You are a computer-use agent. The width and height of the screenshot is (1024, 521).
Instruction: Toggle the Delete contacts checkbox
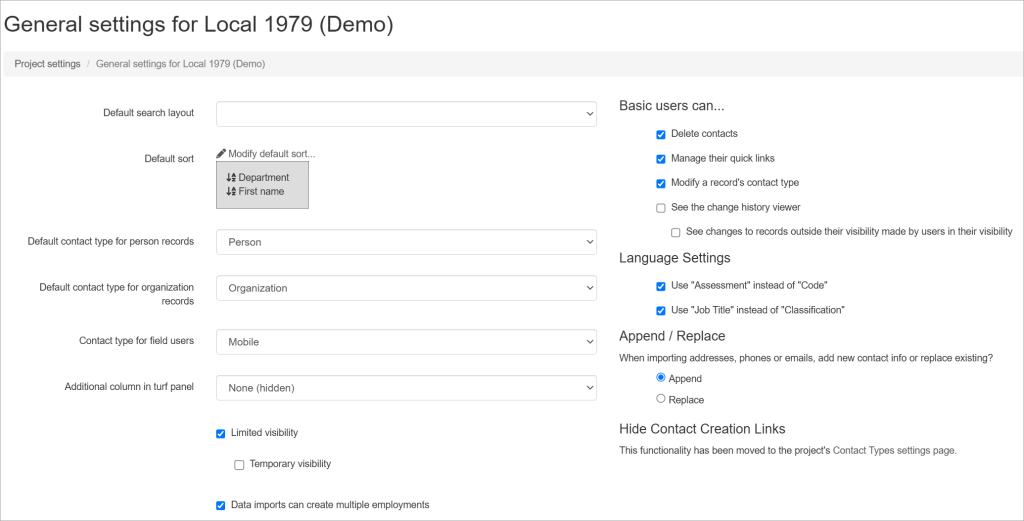coord(661,134)
